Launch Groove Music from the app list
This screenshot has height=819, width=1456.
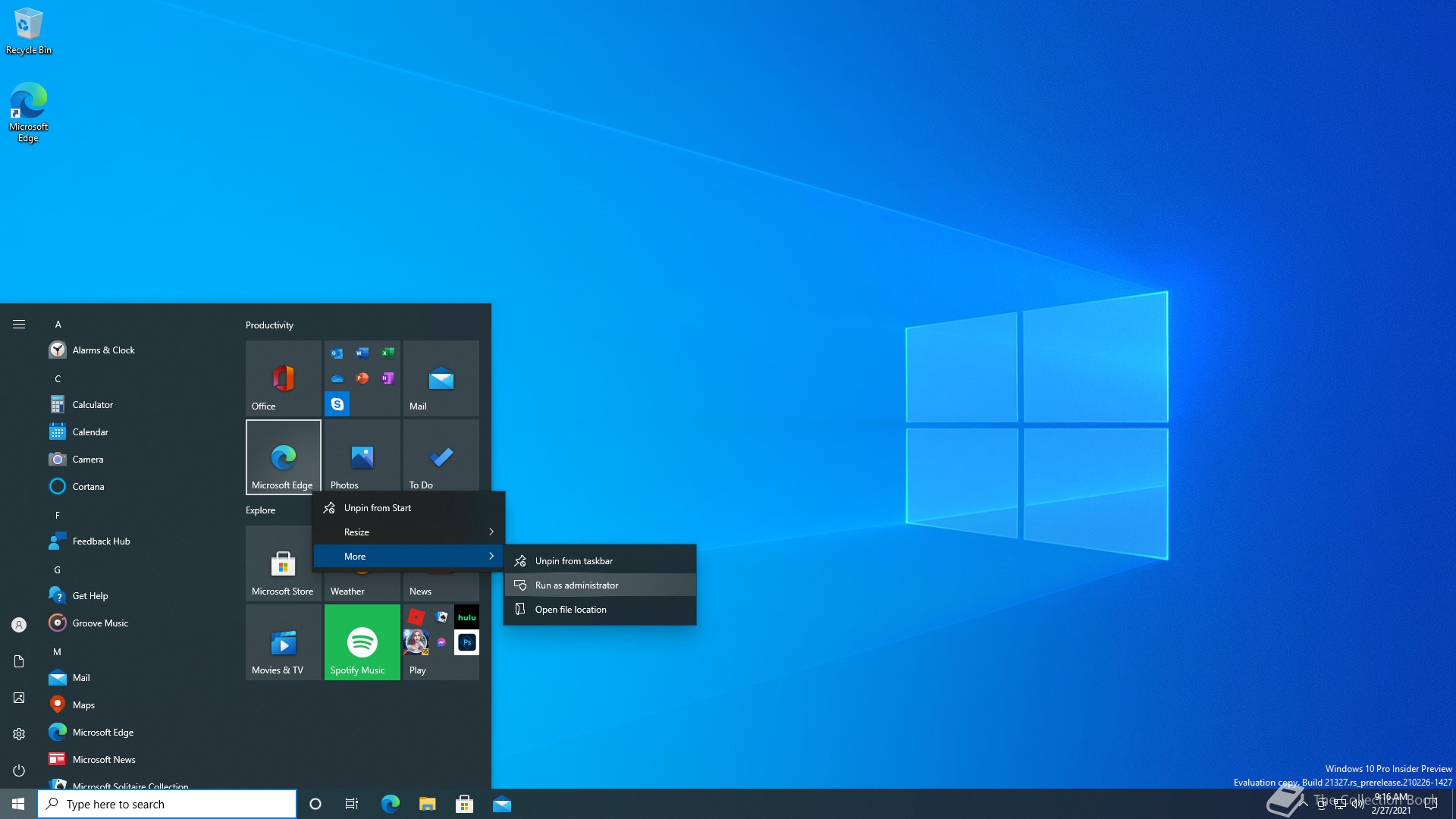pos(136,623)
